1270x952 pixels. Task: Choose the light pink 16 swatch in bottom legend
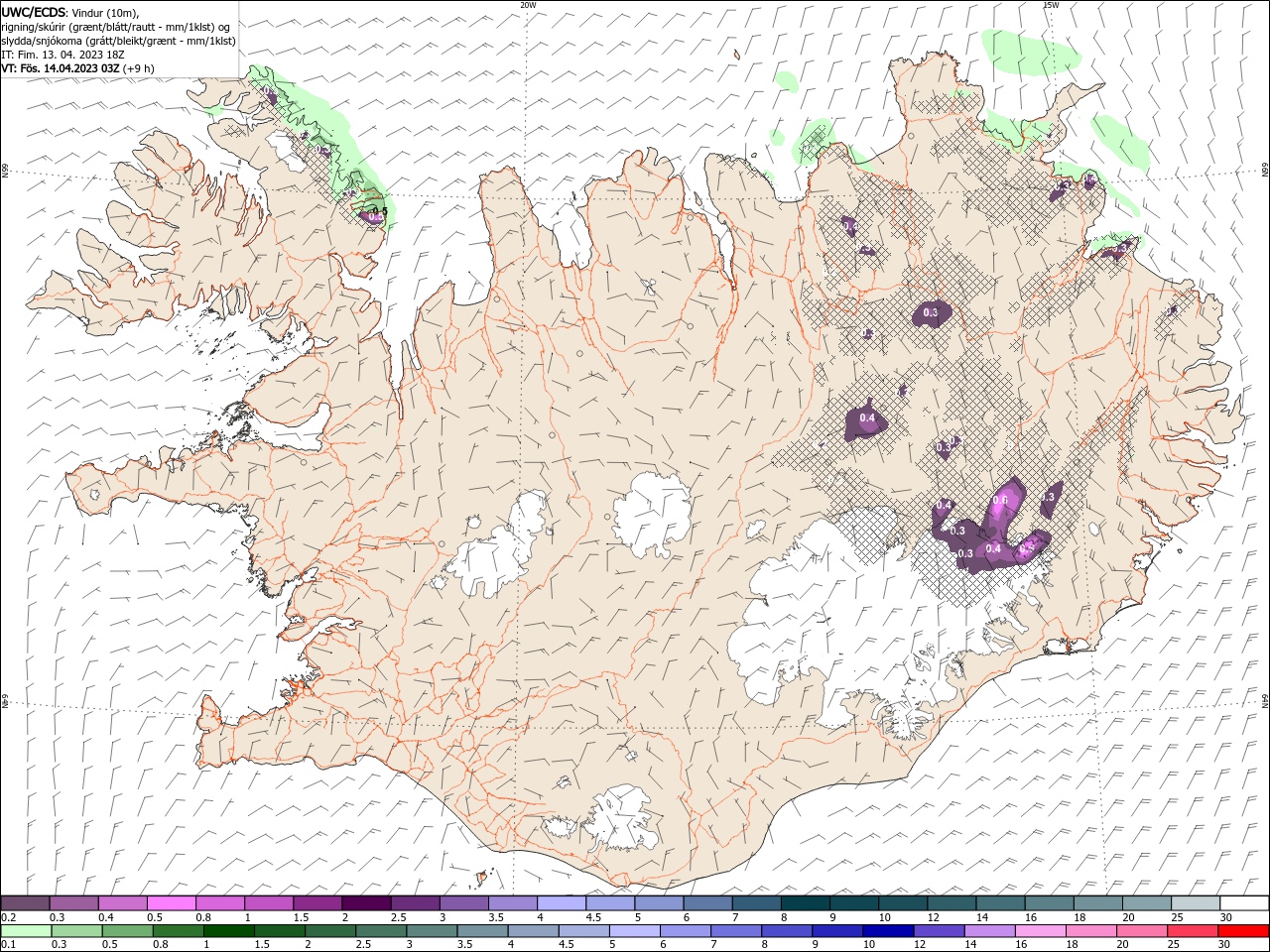point(1040,931)
